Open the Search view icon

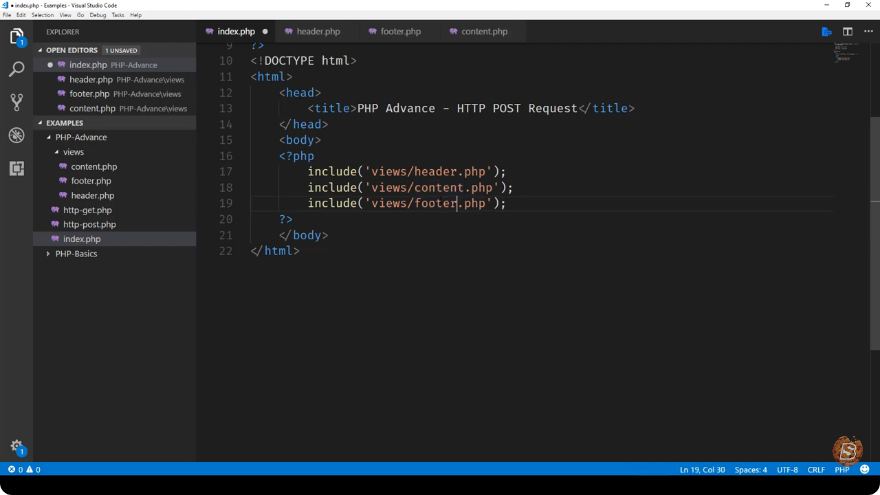(16, 69)
